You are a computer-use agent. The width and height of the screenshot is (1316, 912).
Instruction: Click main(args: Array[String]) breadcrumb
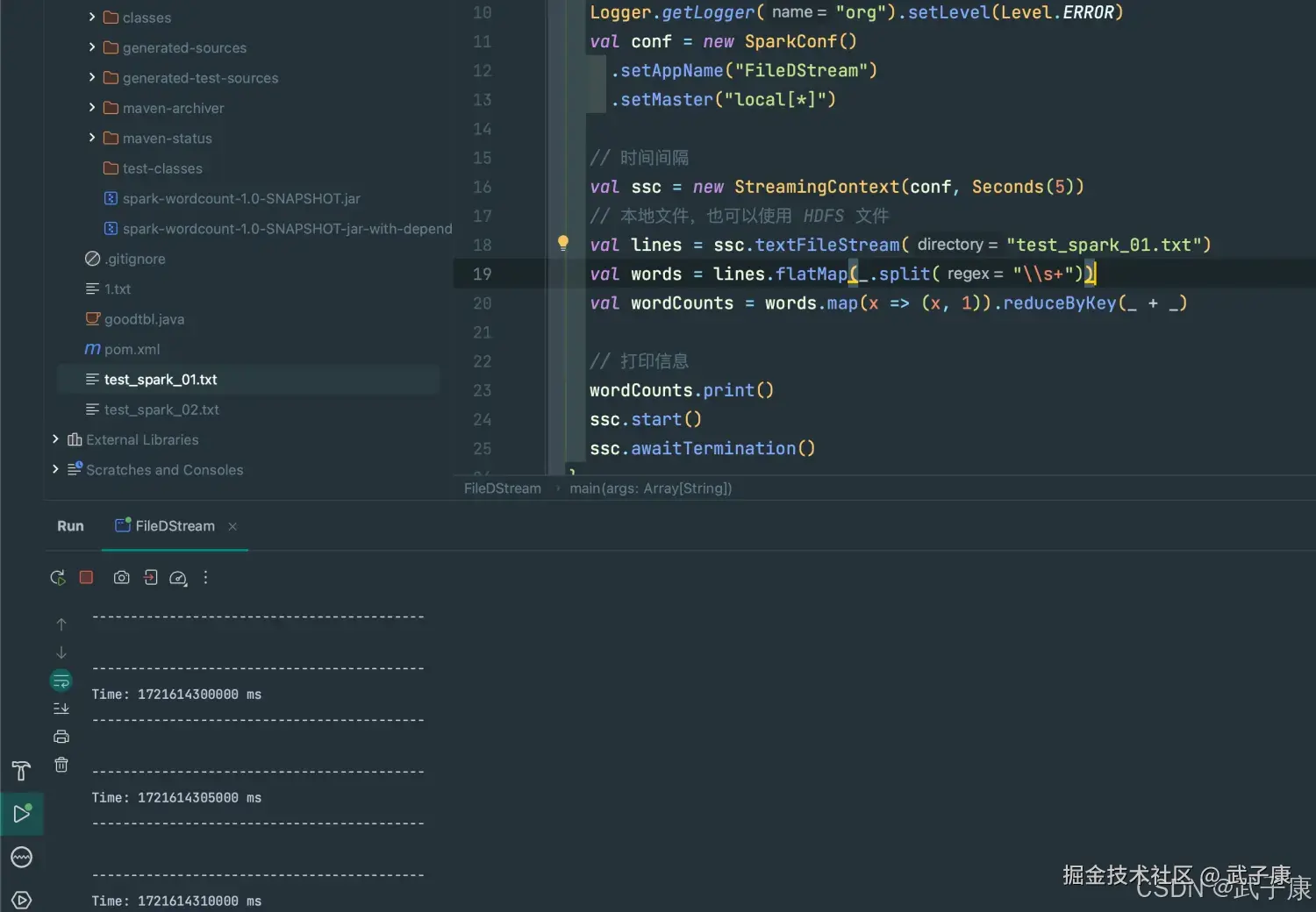(650, 488)
